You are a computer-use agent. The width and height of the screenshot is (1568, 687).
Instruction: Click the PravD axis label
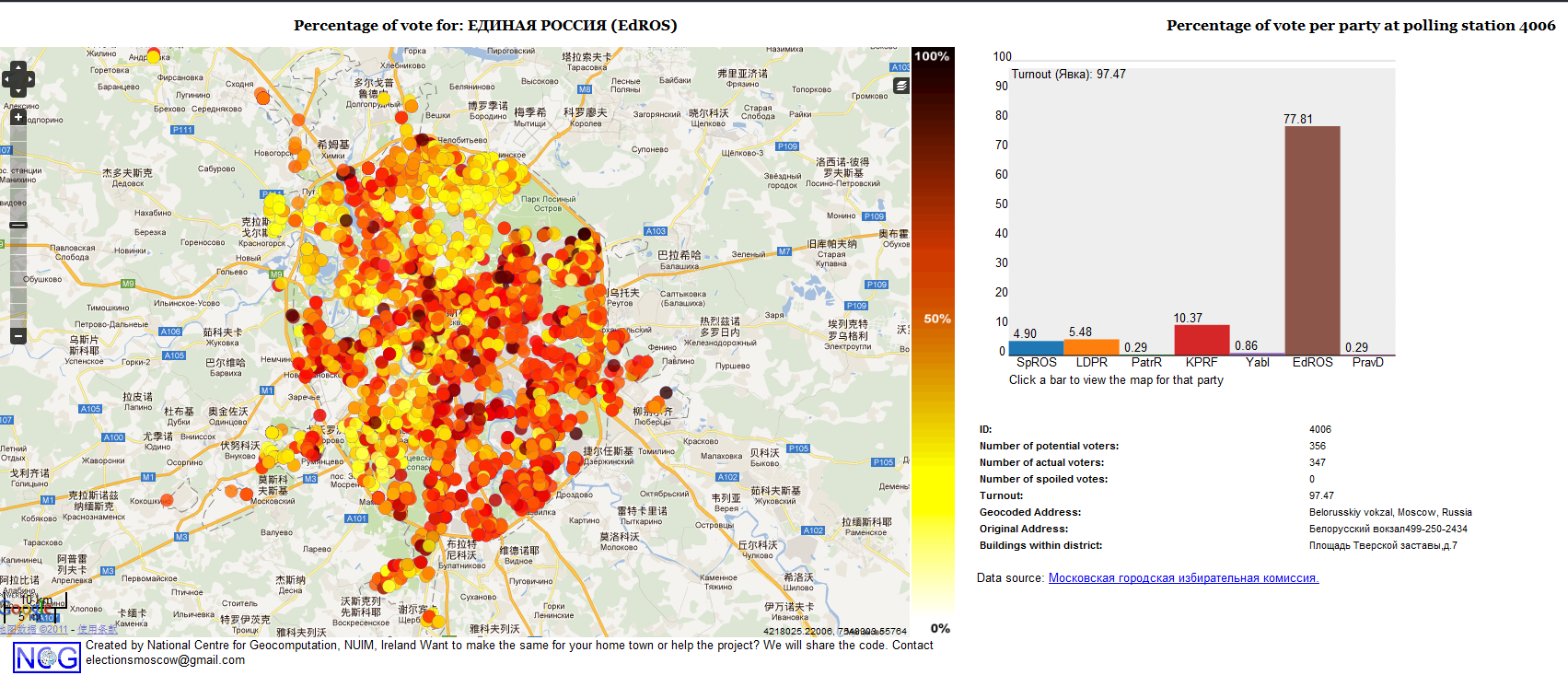click(1368, 363)
